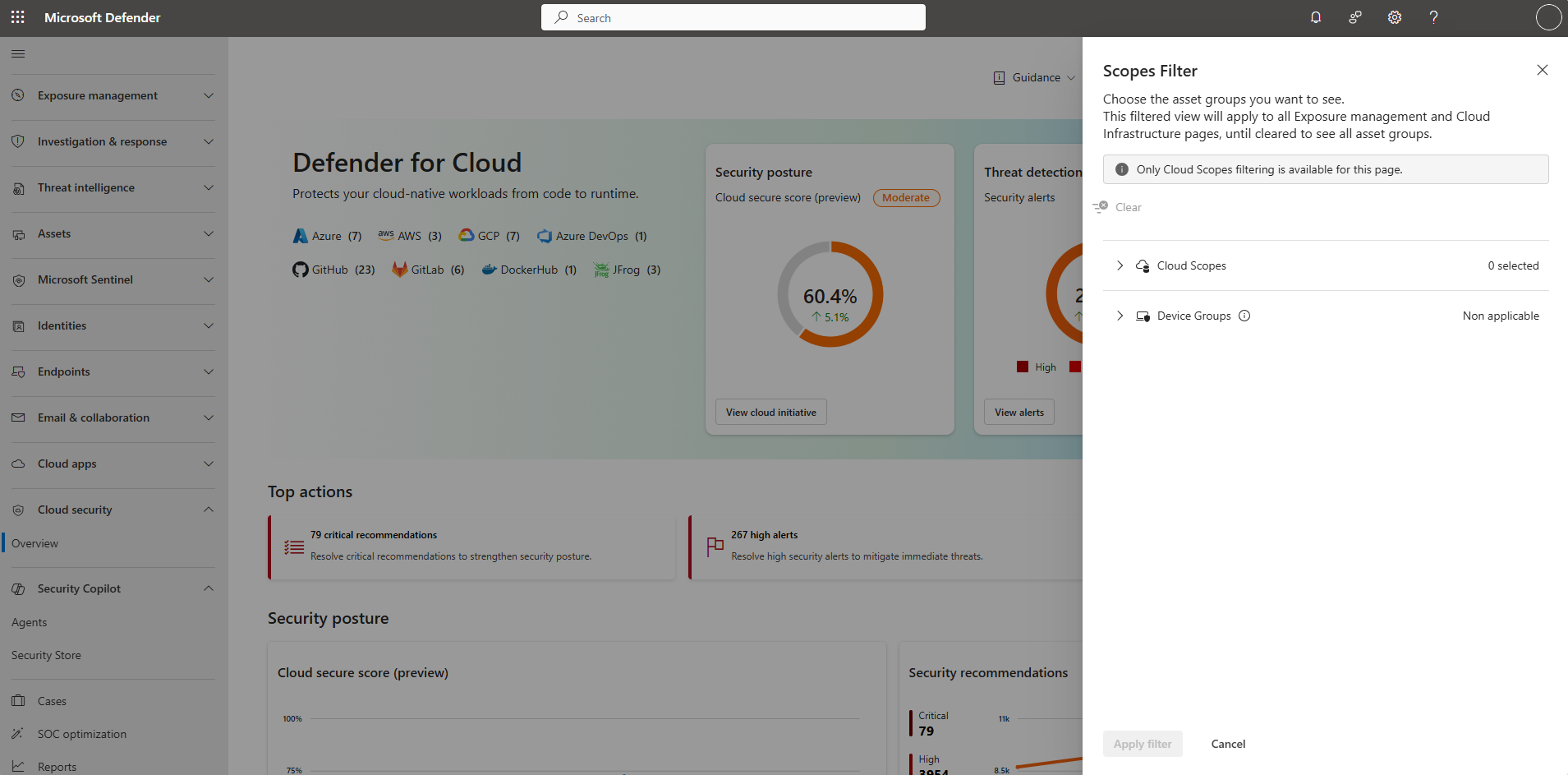
Task: Click the High legend color swatch
Action: click(1023, 367)
